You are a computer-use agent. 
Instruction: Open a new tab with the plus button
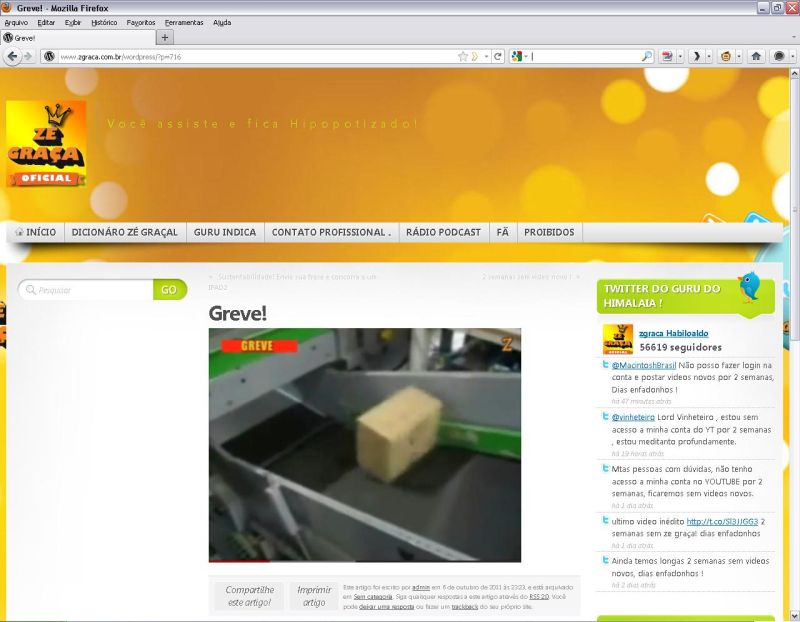pyautogui.click(x=165, y=37)
